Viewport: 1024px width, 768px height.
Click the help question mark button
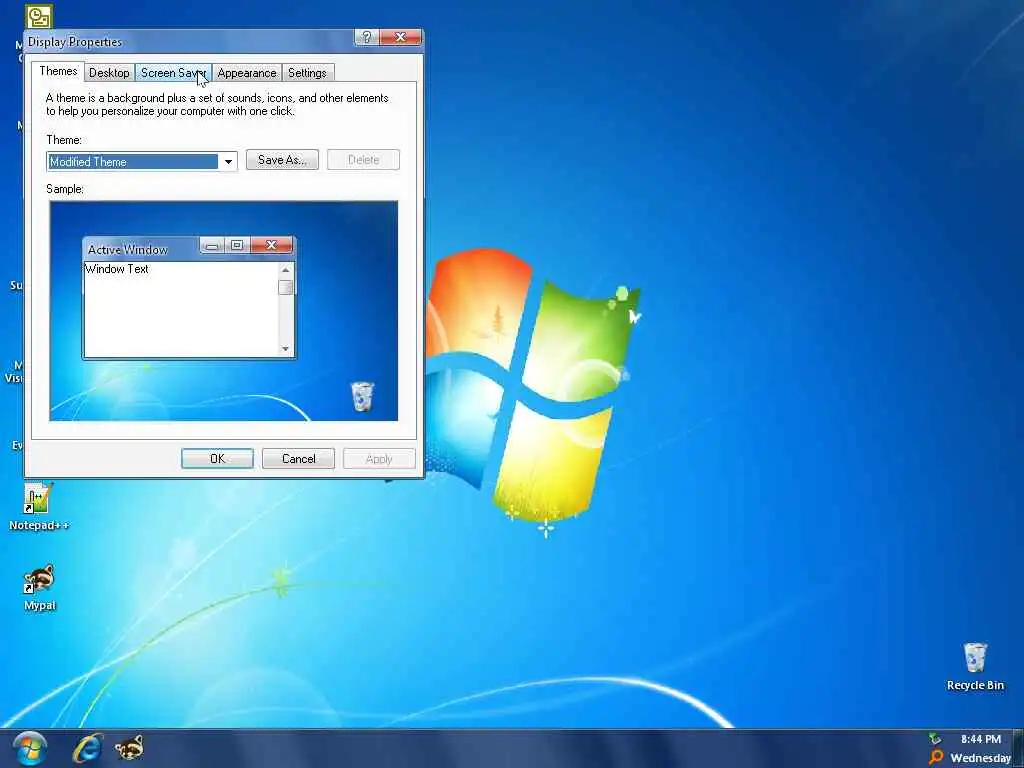tap(366, 37)
